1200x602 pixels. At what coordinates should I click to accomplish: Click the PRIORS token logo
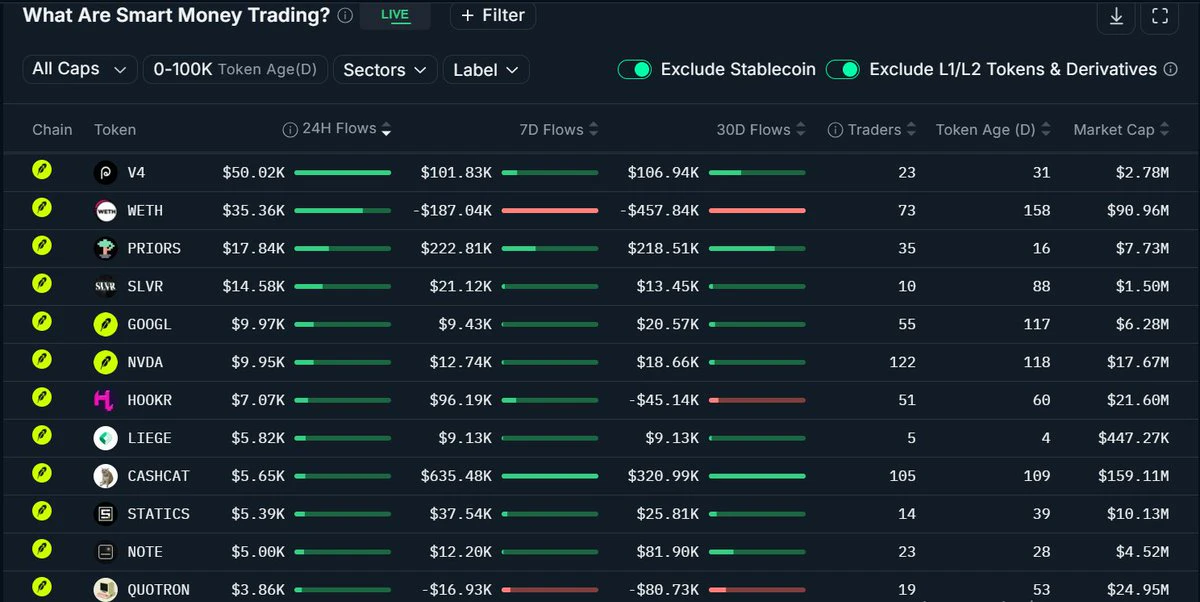pos(105,248)
